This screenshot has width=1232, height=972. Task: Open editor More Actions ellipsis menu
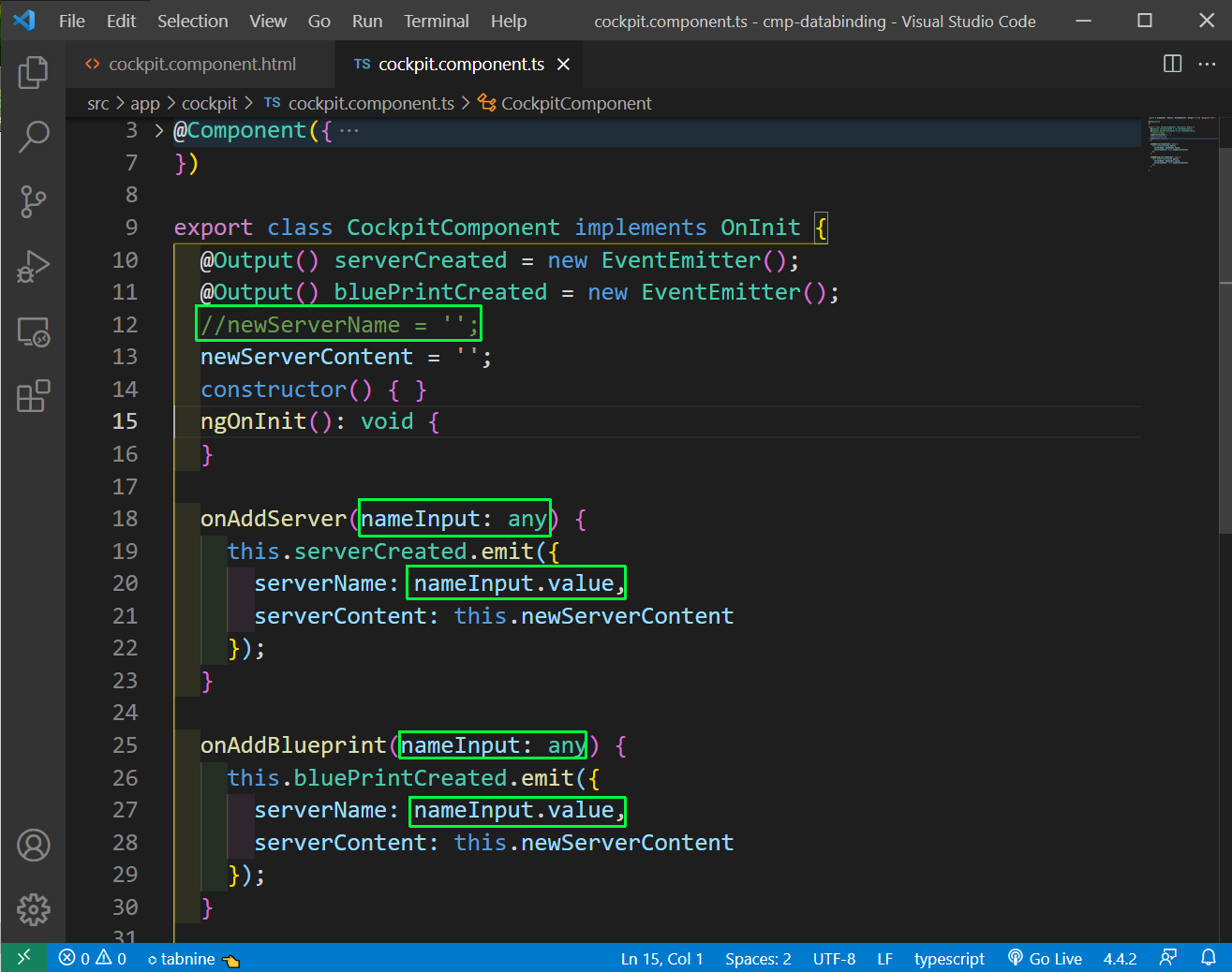coord(1207,64)
